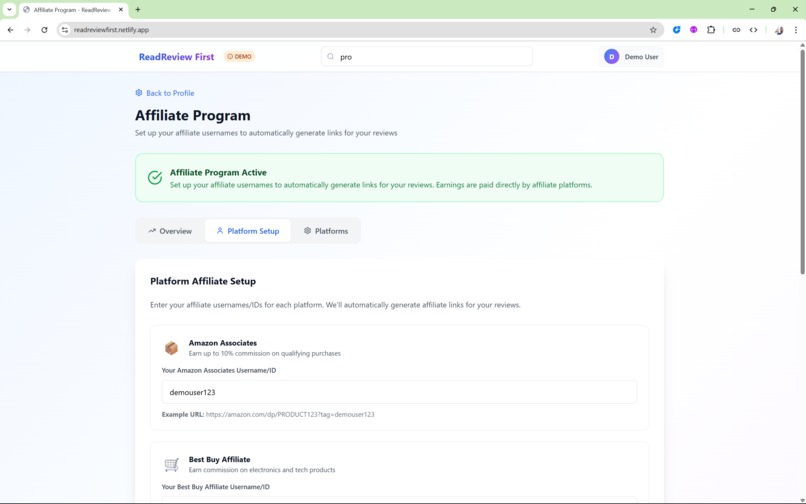806x504 pixels.
Task: Click the 'Platform Affiliate Setup' heading
Action: 203,281
